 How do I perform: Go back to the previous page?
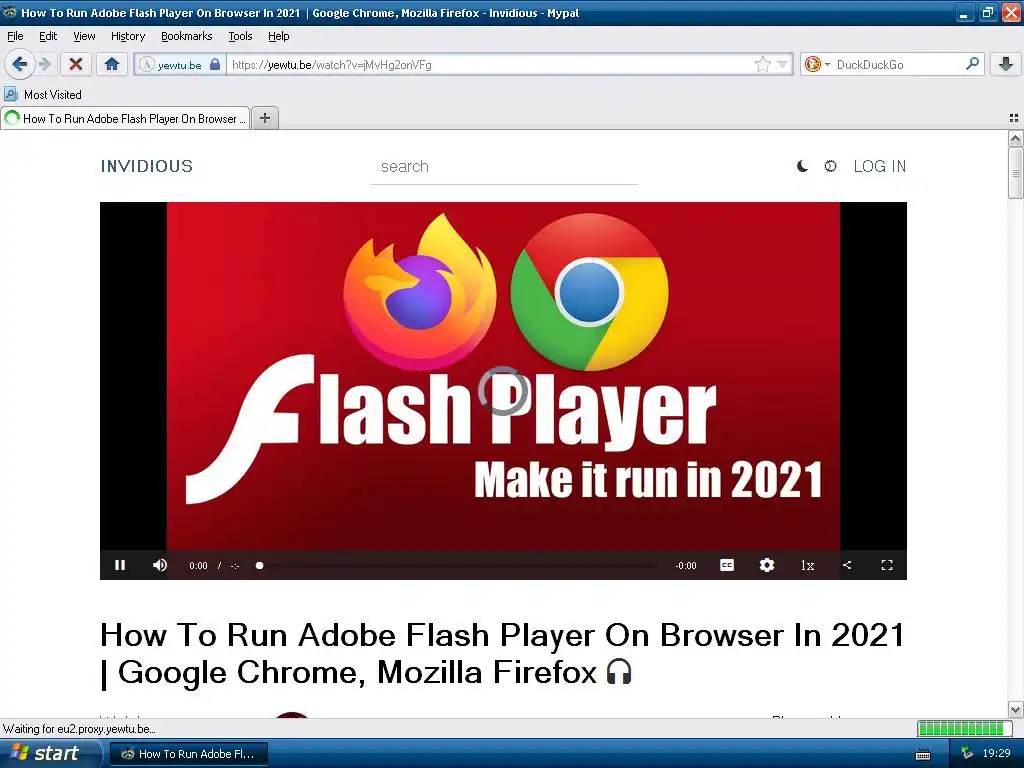point(20,64)
